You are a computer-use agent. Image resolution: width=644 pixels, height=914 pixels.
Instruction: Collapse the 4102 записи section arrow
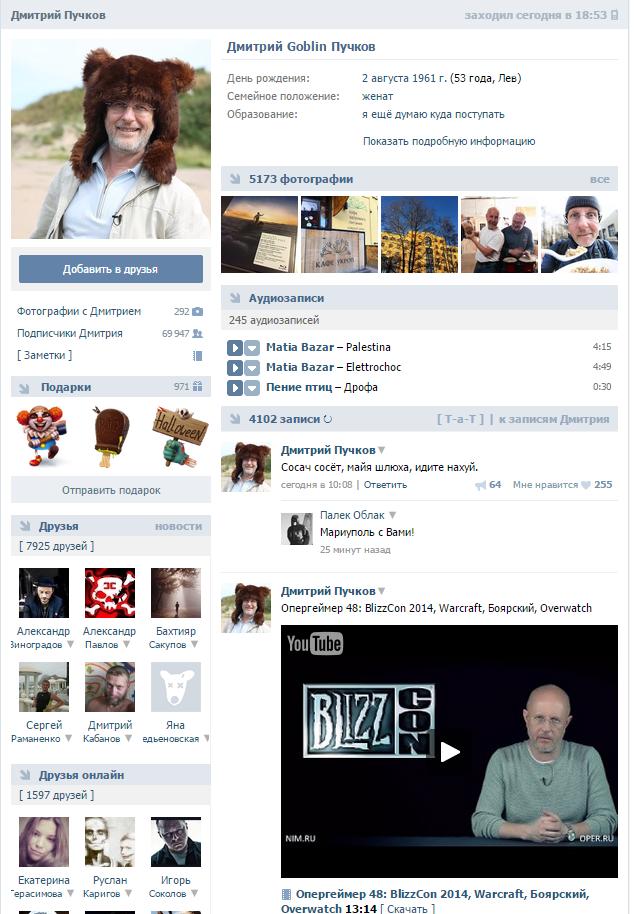pyautogui.click(x=235, y=419)
